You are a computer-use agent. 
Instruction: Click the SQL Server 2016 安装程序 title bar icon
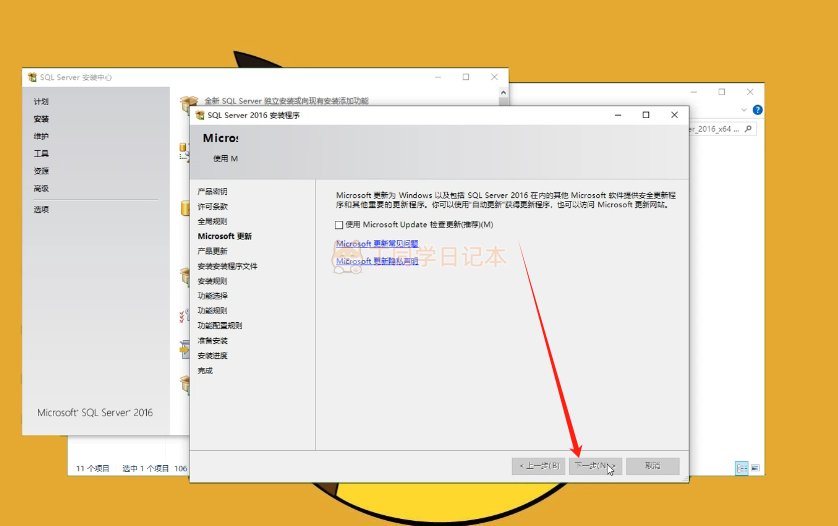[200, 115]
